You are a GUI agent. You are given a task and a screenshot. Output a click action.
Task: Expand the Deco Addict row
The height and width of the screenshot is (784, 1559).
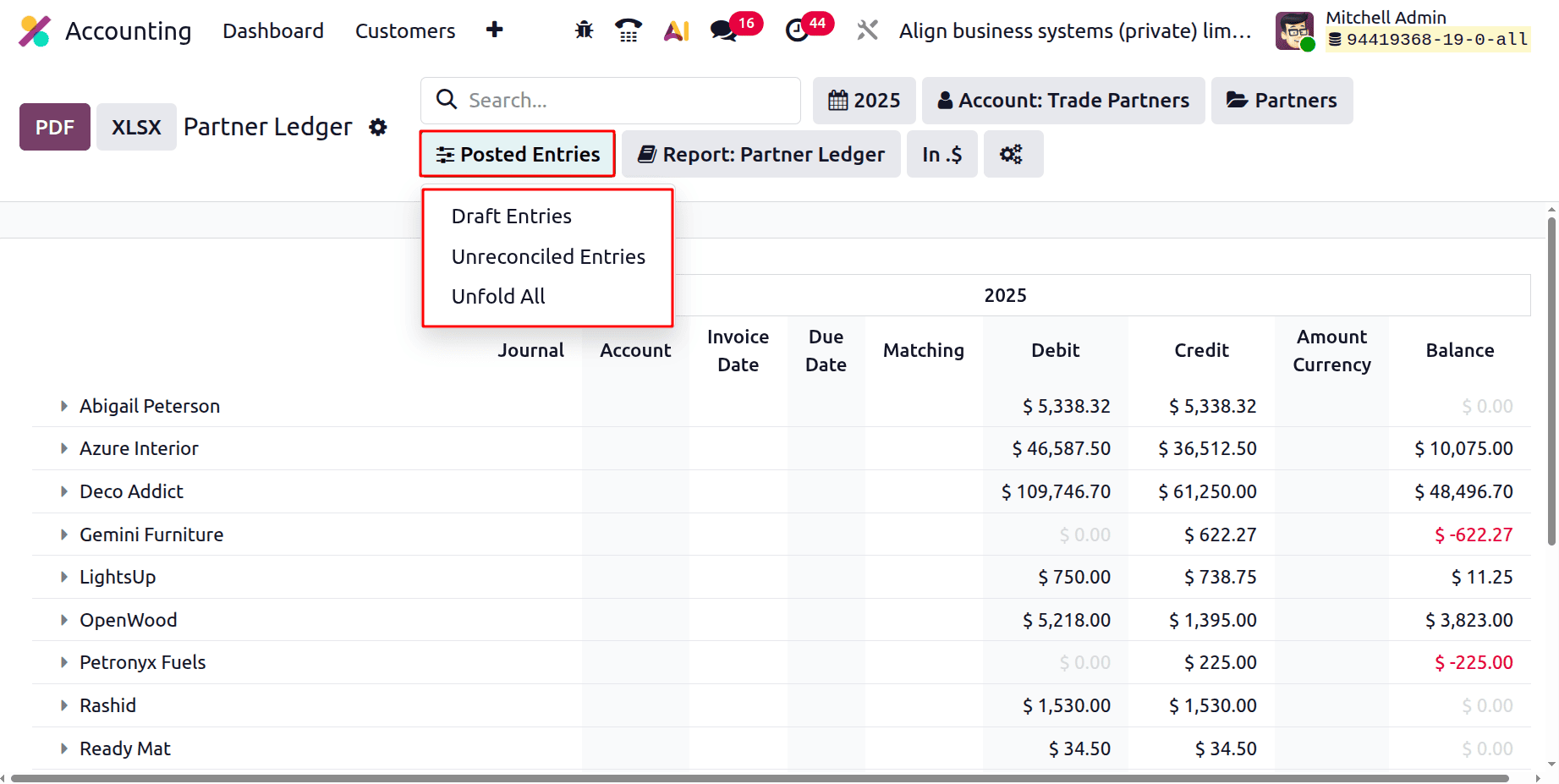[63, 492]
